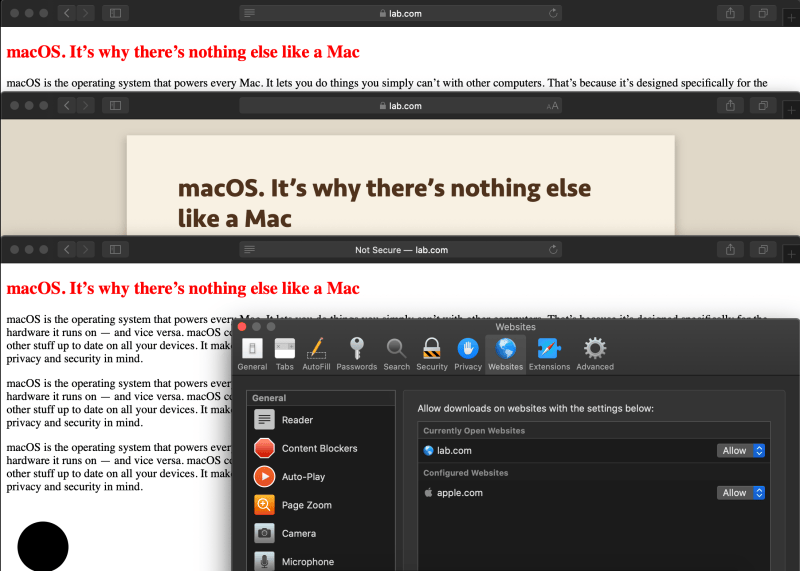Select the apple.com row under Configured Websites

point(594,493)
